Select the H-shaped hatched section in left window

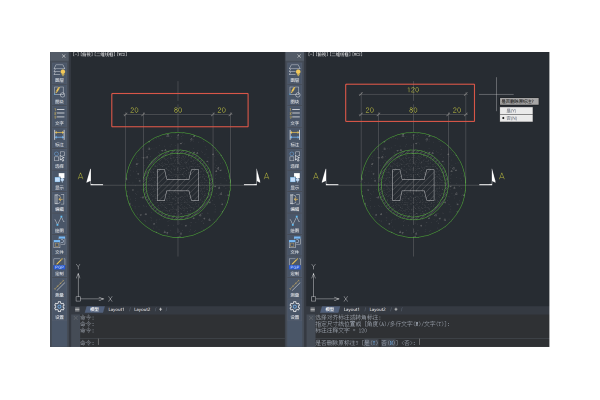click(178, 185)
